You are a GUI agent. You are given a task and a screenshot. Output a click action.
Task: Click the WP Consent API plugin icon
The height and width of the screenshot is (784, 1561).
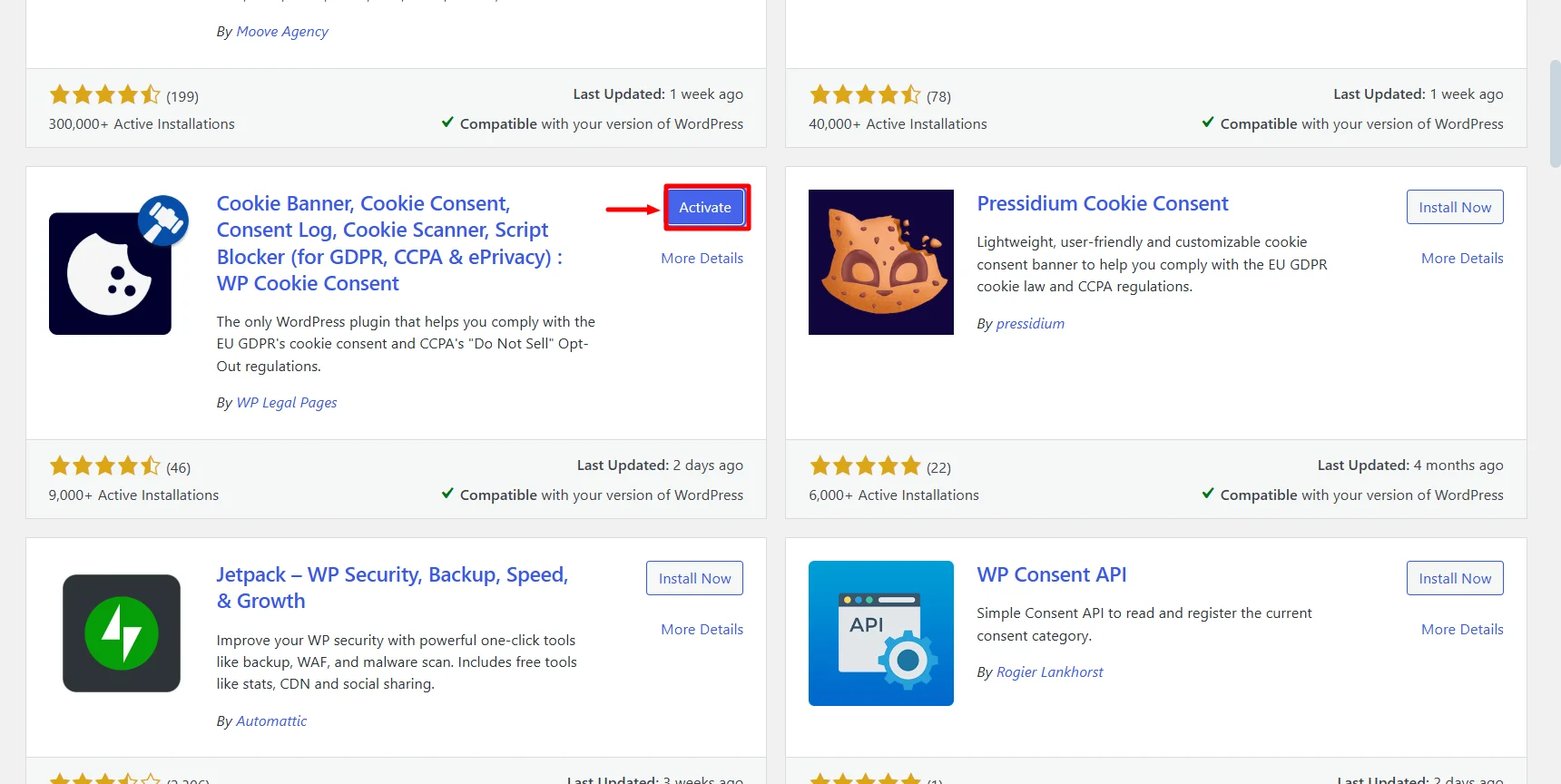(879, 632)
